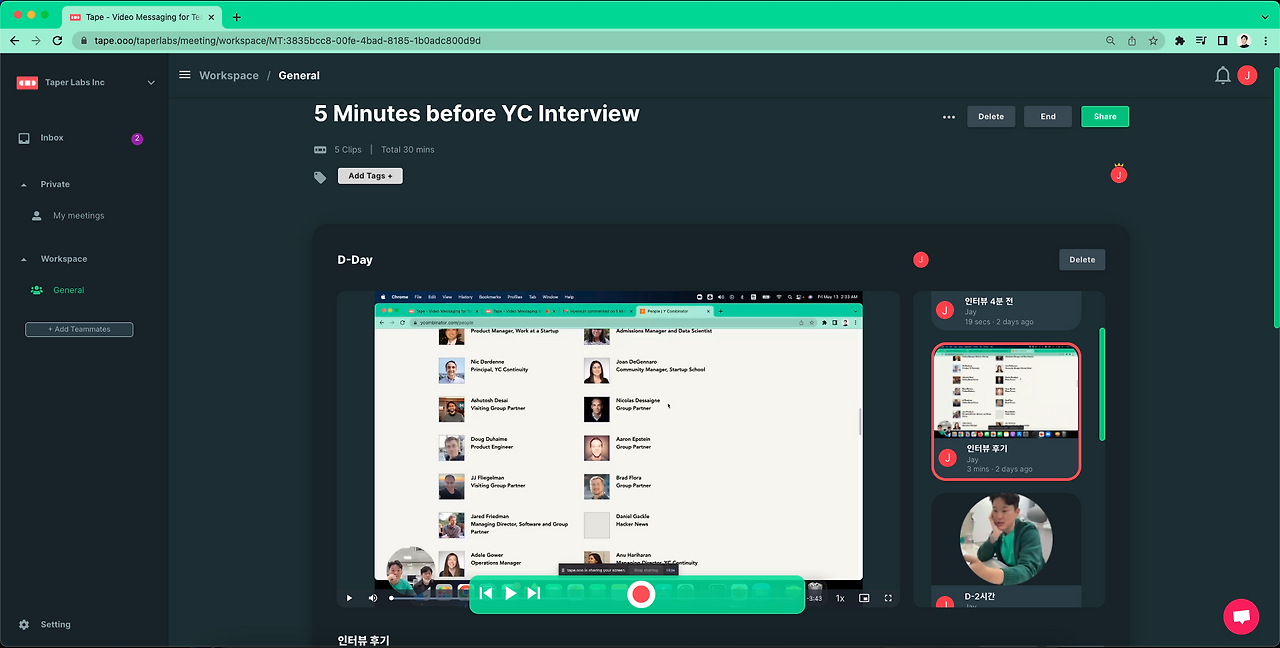Reload the page

pyautogui.click(x=58, y=40)
